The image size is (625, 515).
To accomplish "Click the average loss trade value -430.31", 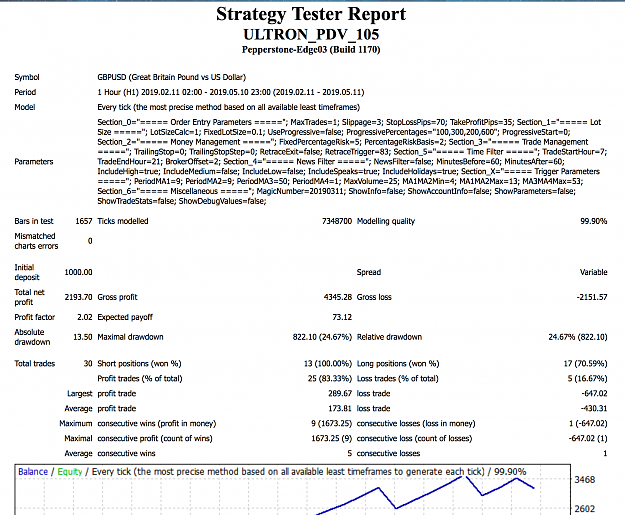I will pos(594,409).
